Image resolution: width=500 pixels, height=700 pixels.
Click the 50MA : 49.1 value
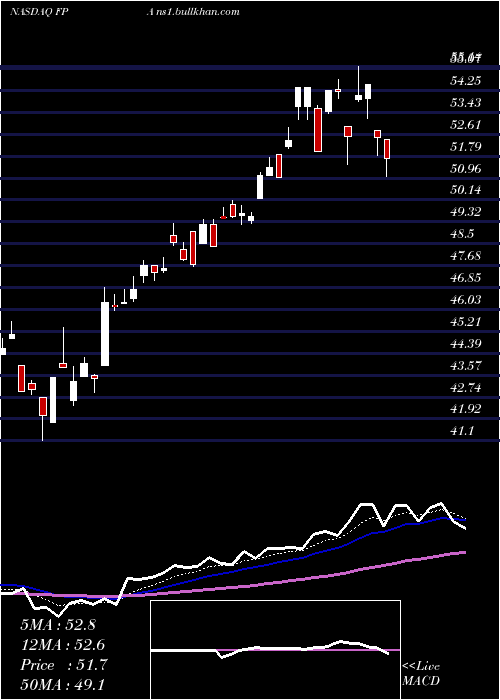(63, 685)
